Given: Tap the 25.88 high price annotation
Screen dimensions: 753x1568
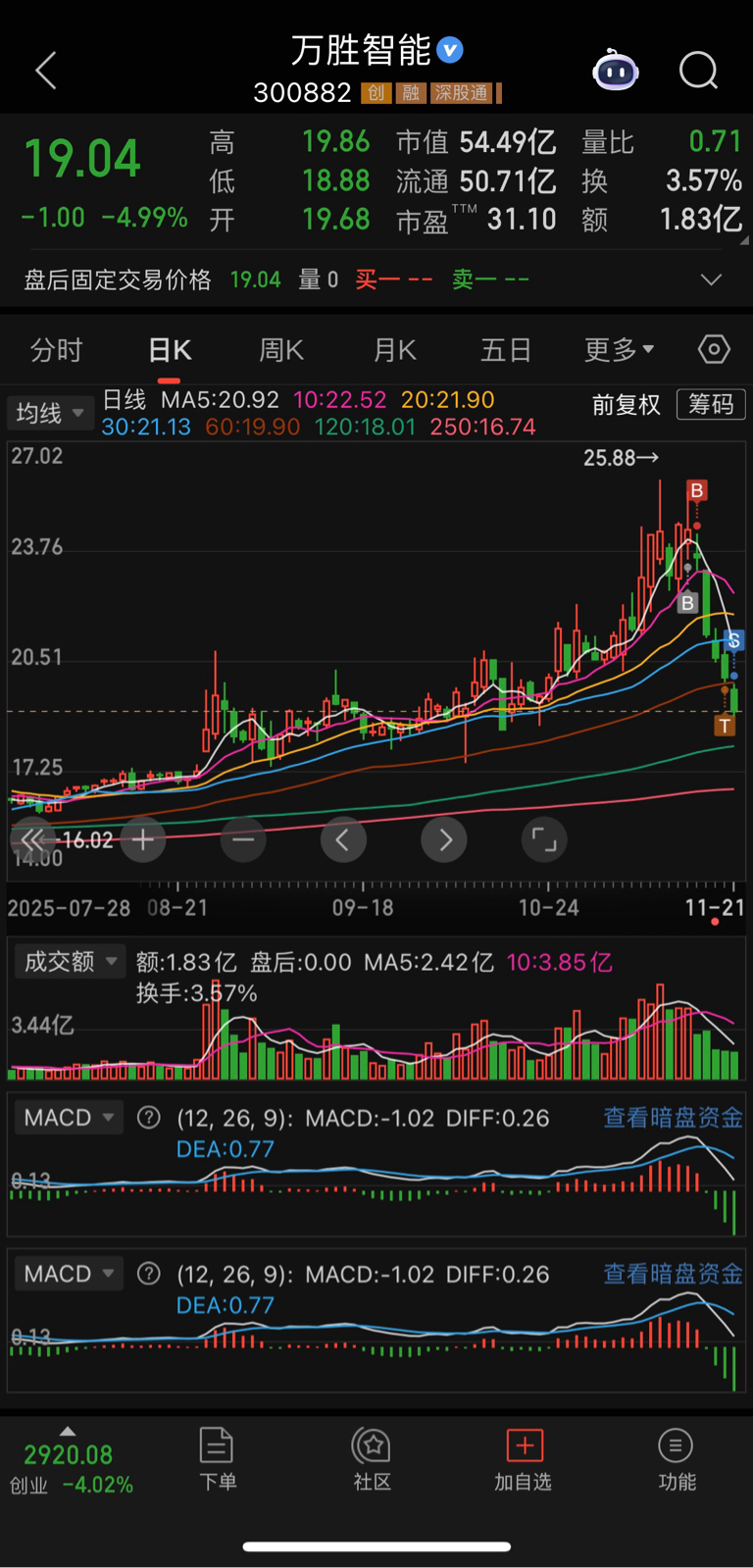Looking at the screenshot, I should coord(622,458).
